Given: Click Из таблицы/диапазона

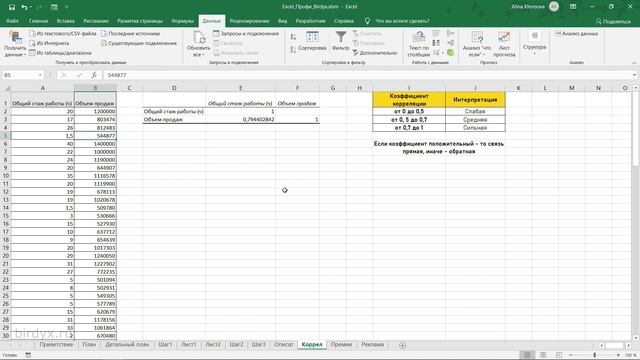Looking at the screenshot, I should point(60,53).
